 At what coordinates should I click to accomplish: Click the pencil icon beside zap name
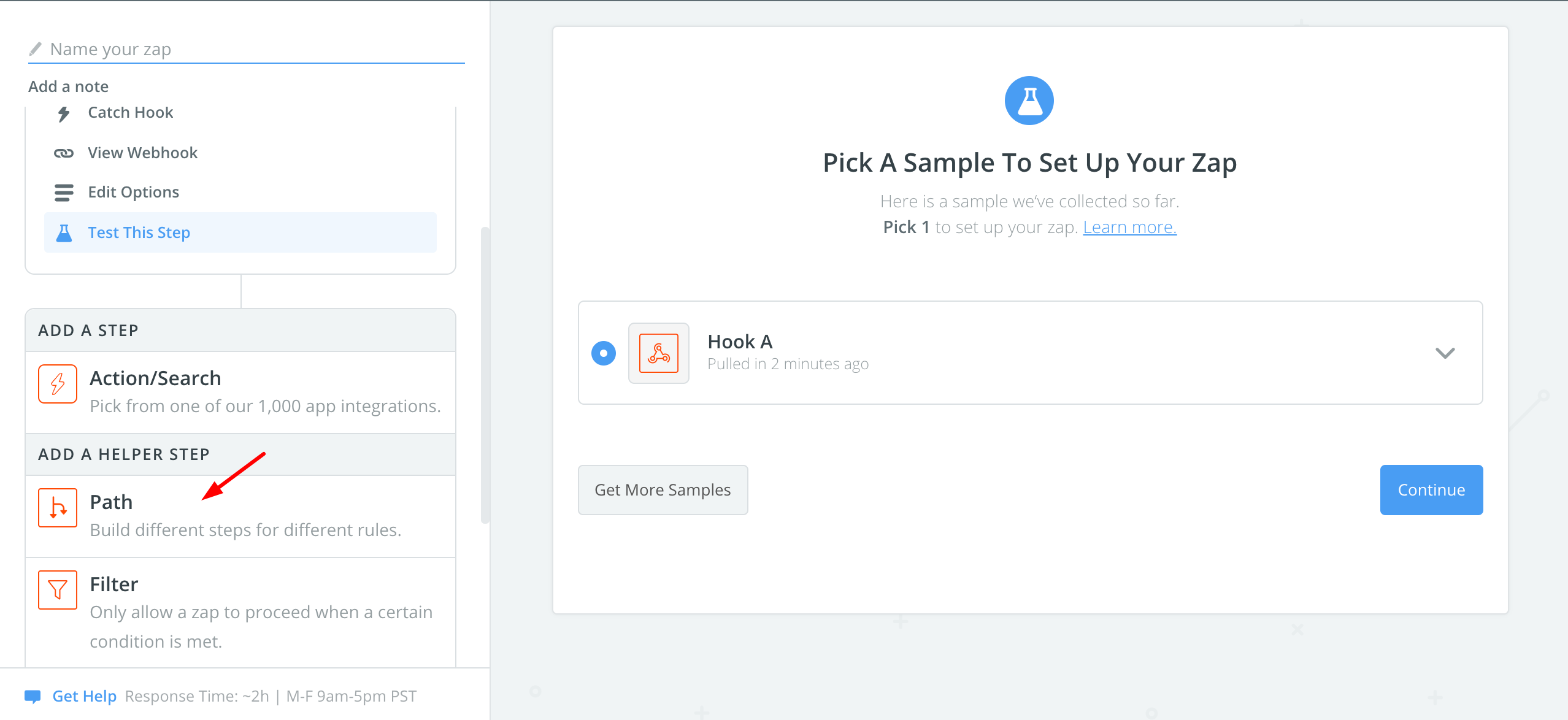pos(36,48)
